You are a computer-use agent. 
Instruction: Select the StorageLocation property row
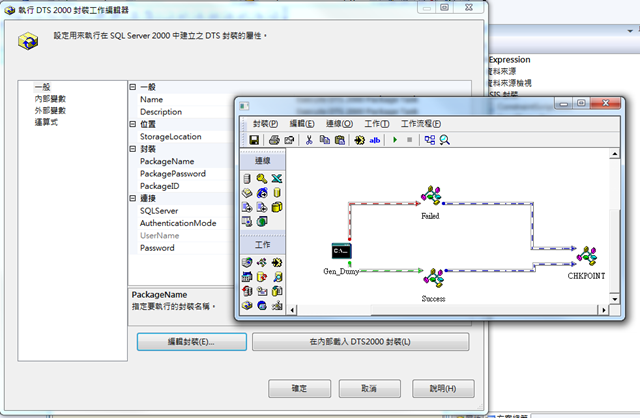182,137
